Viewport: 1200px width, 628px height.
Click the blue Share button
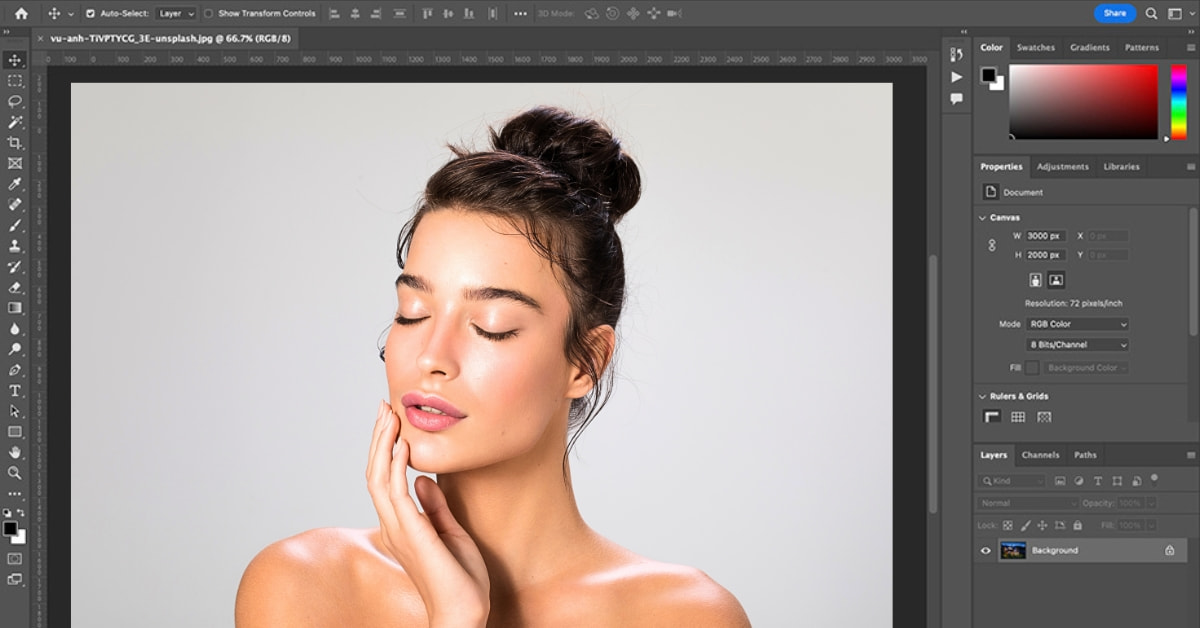click(x=1115, y=14)
